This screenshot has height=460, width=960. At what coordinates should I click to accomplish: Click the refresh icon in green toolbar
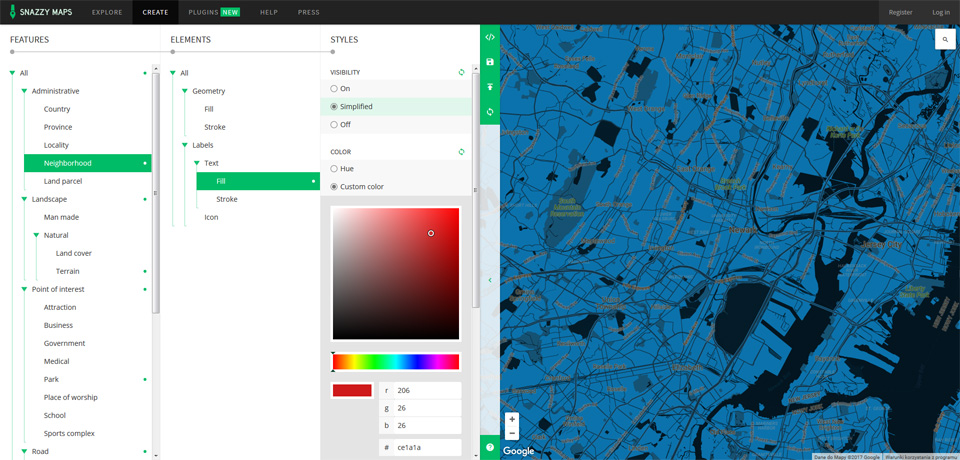pyautogui.click(x=490, y=112)
